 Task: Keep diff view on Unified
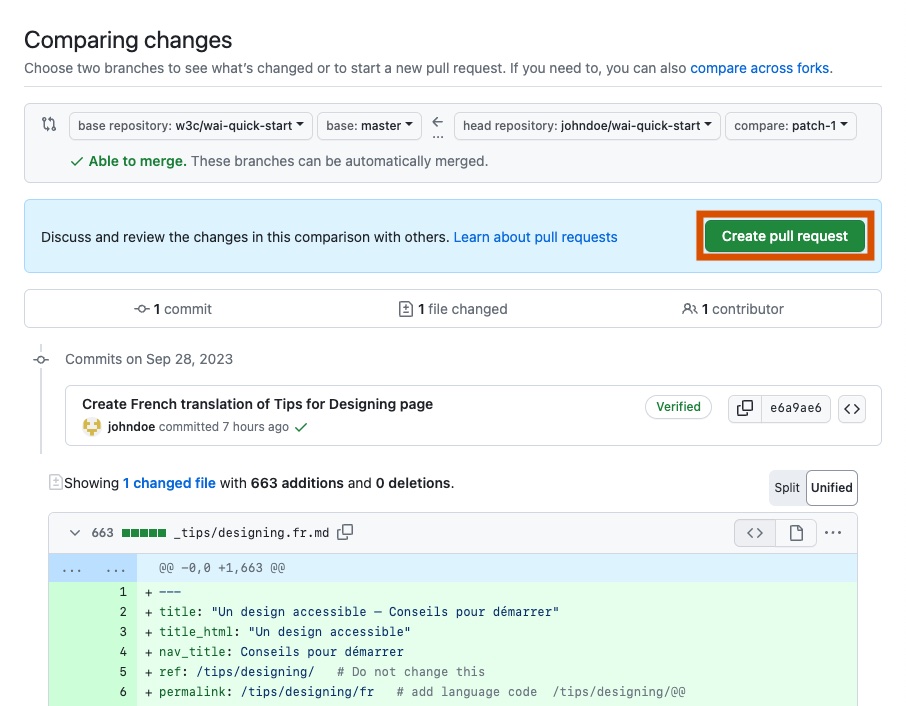click(831, 487)
